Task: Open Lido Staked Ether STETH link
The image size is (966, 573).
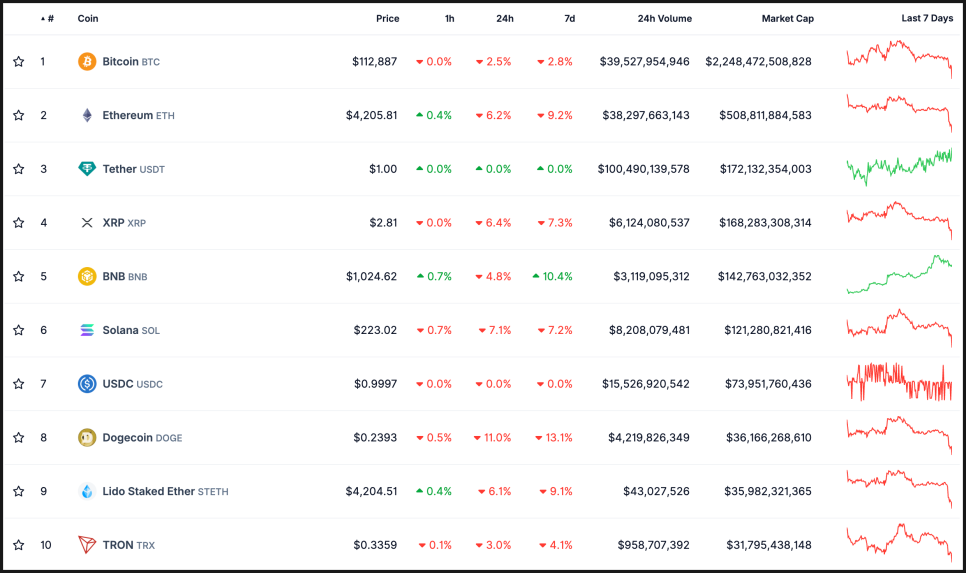Action: pos(165,491)
